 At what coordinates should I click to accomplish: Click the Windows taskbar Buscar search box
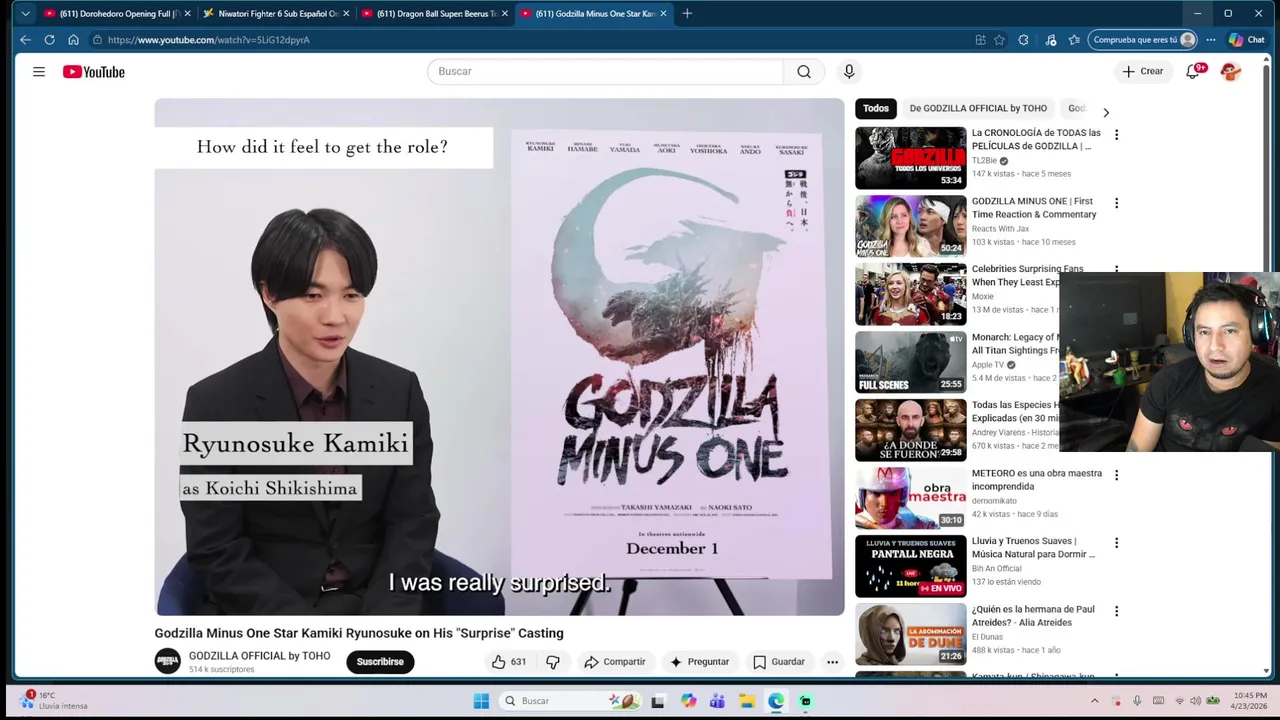point(569,701)
